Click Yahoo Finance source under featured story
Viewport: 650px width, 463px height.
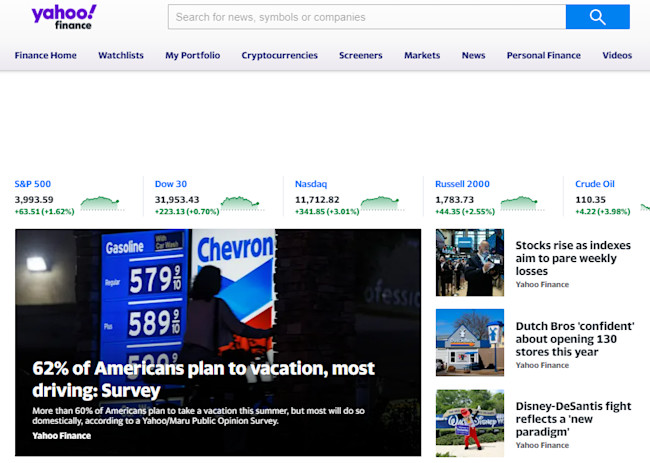pyautogui.click(x=62, y=436)
